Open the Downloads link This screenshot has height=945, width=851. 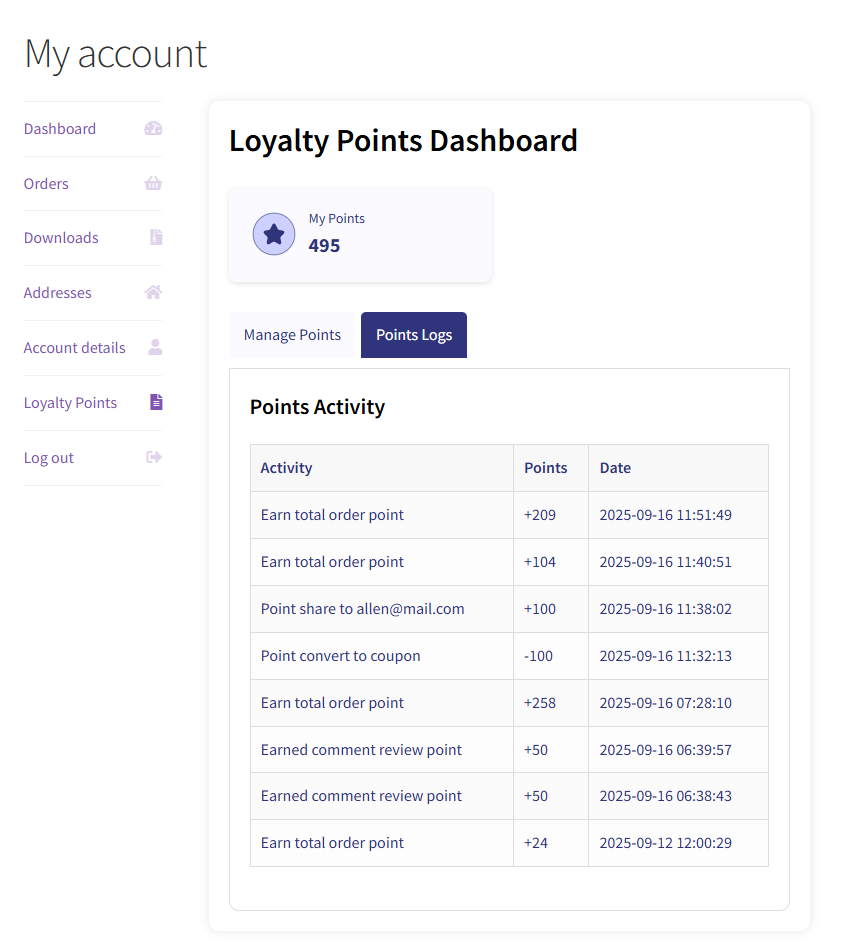[x=61, y=238]
